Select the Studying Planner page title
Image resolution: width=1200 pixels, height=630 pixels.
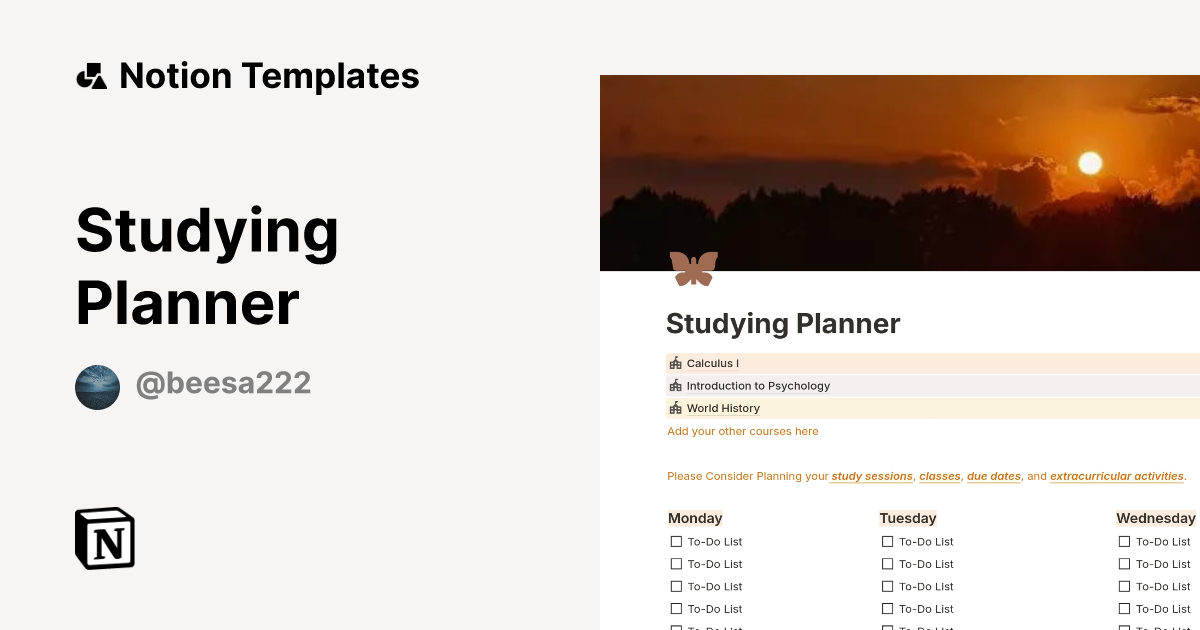pyautogui.click(x=783, y=323)
